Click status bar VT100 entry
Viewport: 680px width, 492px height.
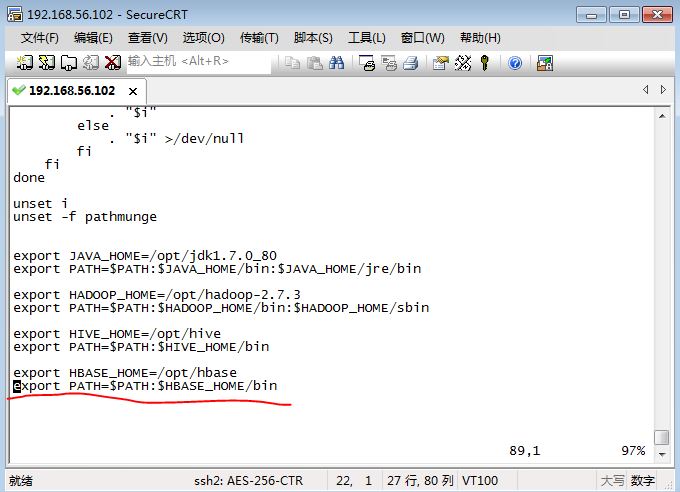(x=480, y=481)
